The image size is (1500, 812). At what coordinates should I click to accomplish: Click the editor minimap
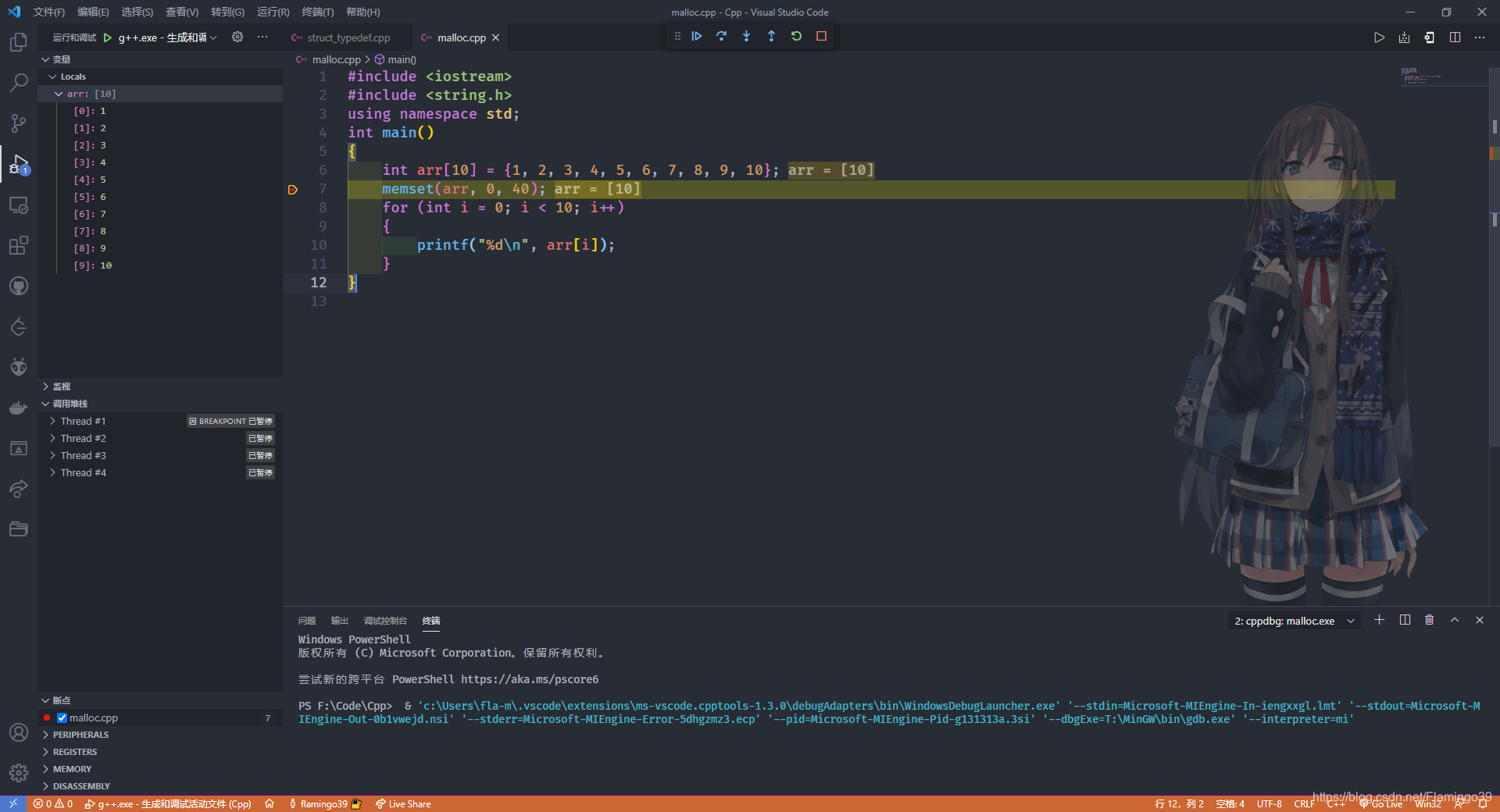click(1444, 78)
